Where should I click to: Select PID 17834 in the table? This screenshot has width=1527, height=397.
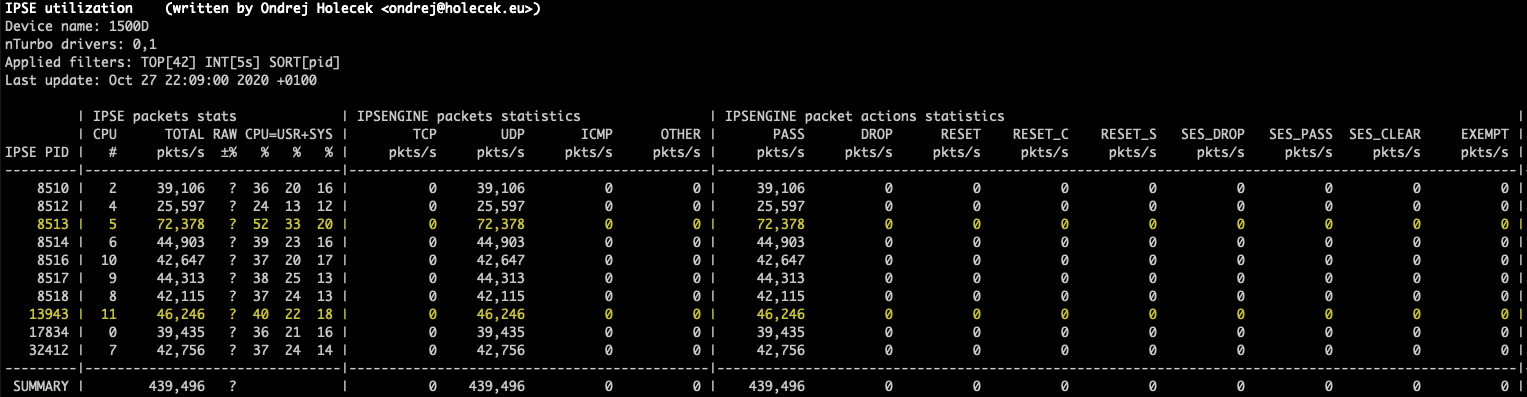click(x=49, y=332)
